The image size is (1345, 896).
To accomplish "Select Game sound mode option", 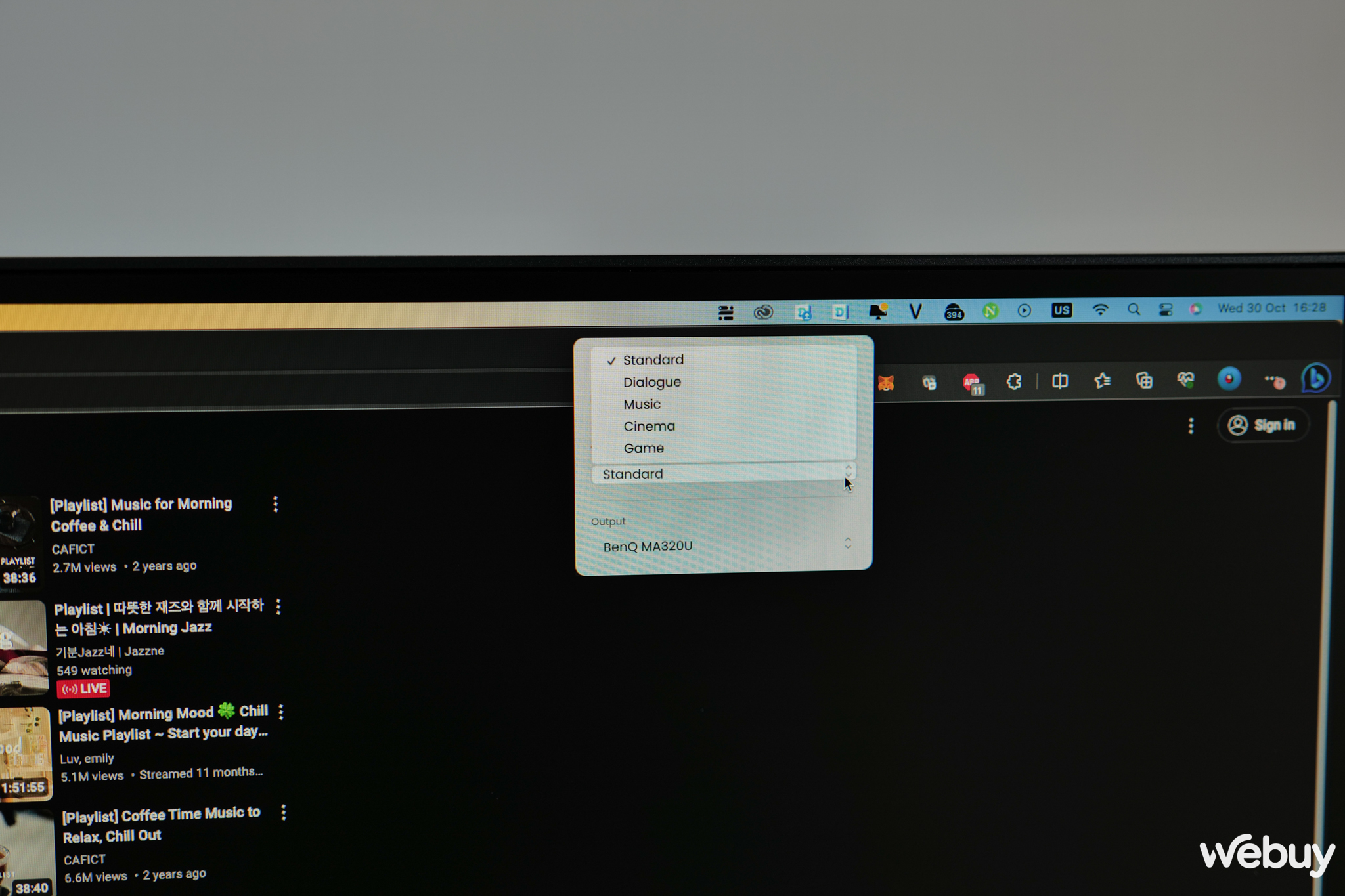I will click(x=643, y=446).
